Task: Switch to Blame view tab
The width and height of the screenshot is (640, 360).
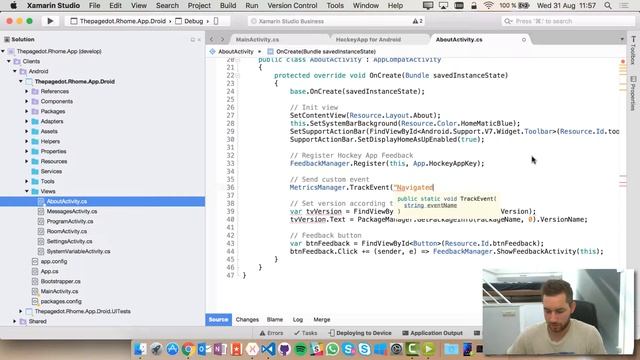Action: [x=275, y=320]
